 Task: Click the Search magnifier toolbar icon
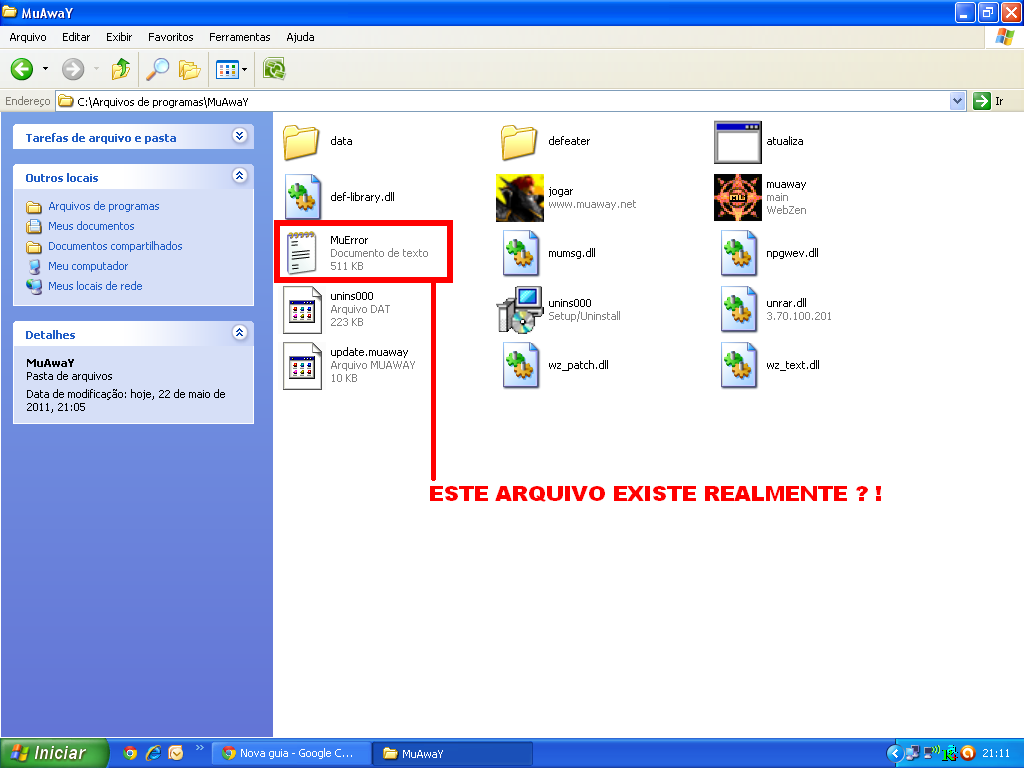pyautogui.click(x=157, y=69)
